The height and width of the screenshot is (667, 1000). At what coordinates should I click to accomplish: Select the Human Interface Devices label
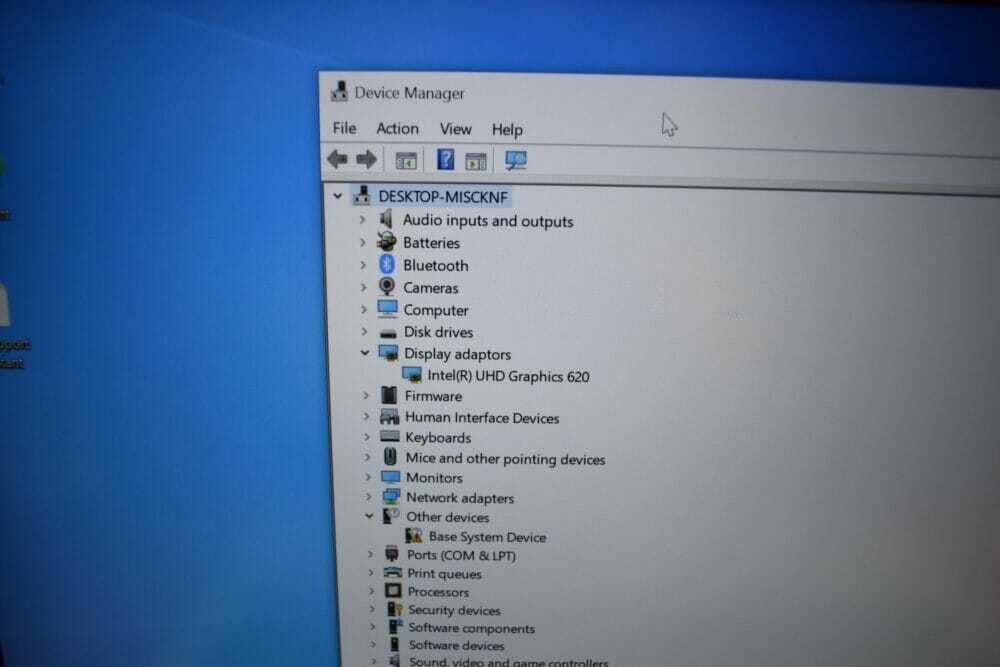pyautogui.click(x=482, y=418)
